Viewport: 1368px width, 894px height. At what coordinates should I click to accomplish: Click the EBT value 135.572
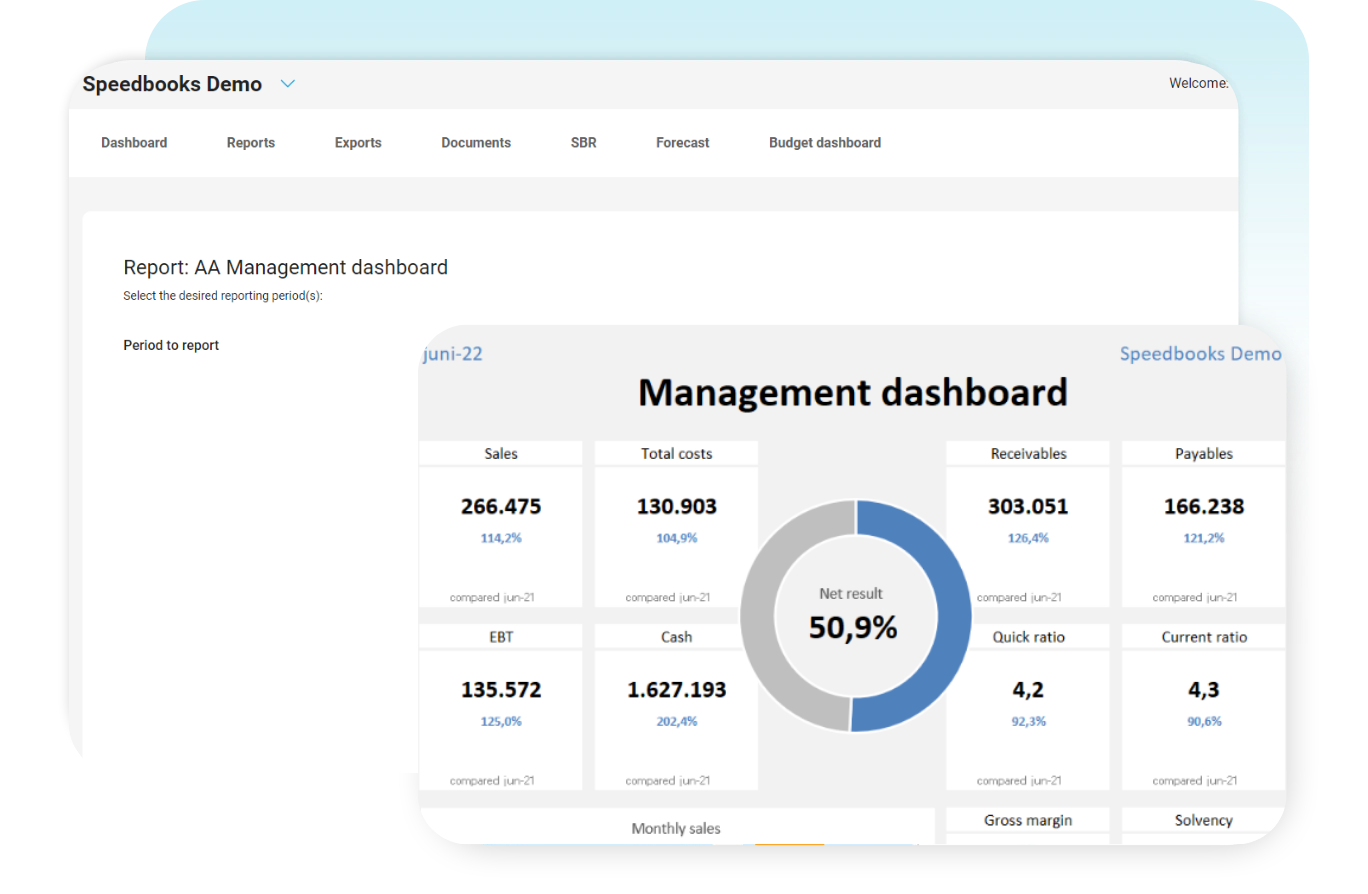click(501, 690)
